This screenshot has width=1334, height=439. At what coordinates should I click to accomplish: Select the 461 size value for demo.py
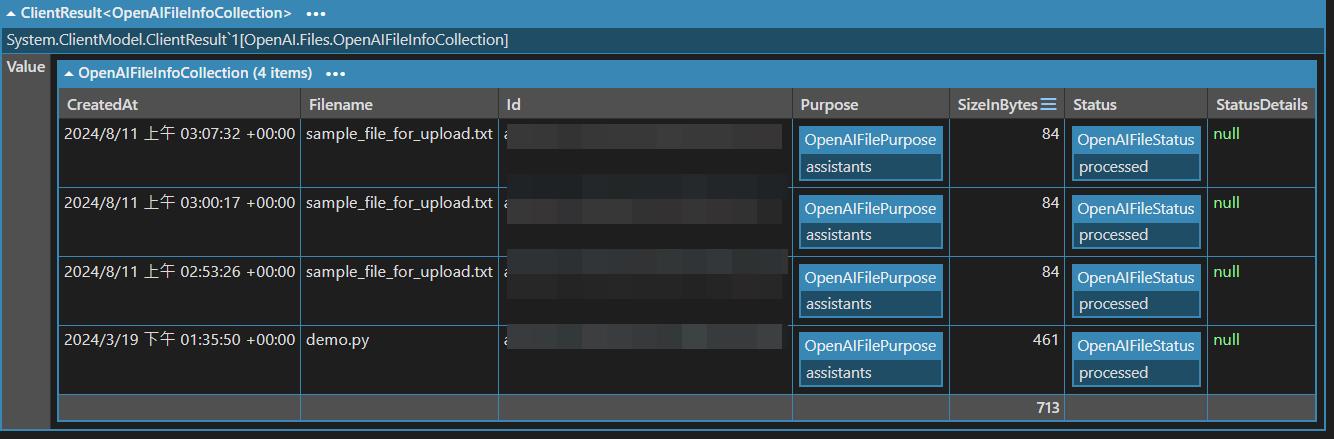click(1045, 340)
